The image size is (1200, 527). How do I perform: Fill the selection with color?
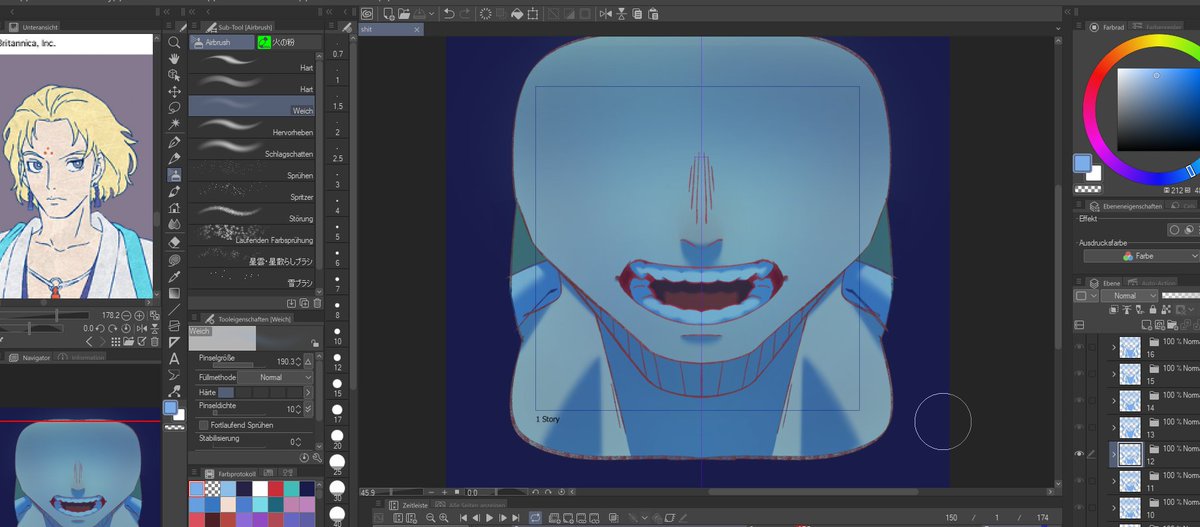coord(518,13)
